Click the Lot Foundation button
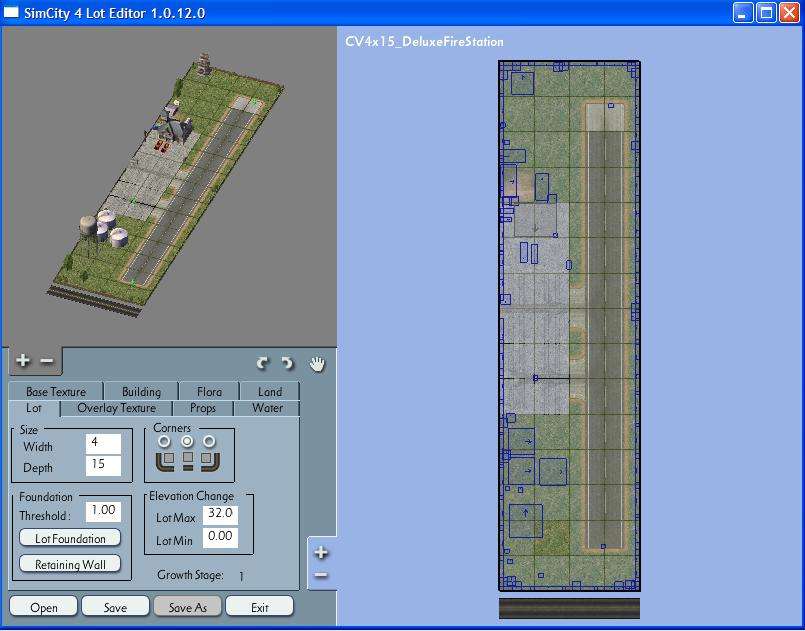The height and width of the screenshot is (631, 805). pos(70,538)
